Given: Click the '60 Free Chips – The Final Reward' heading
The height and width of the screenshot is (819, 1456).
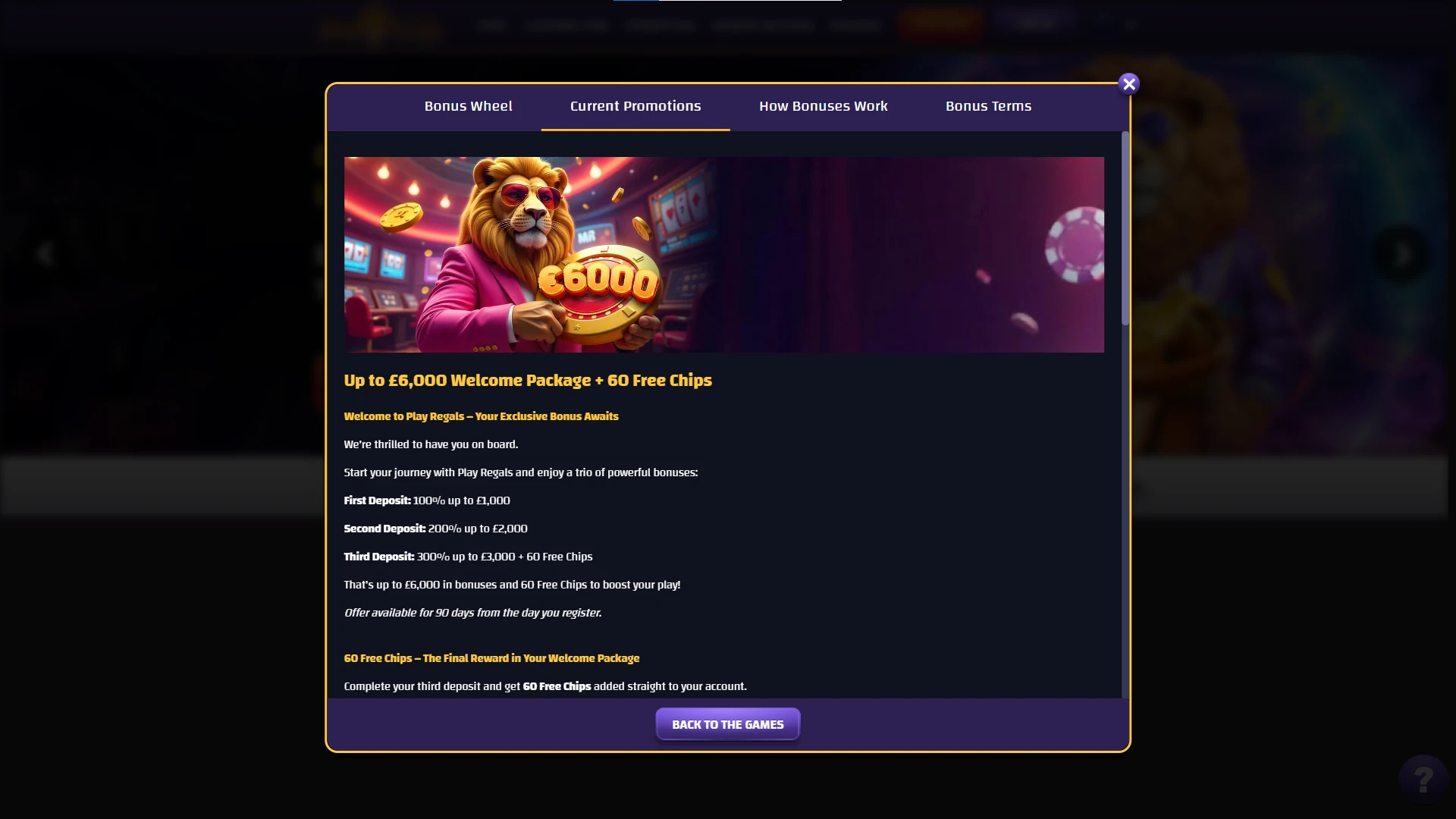Looking at the screenshot, I should point(491,658).
